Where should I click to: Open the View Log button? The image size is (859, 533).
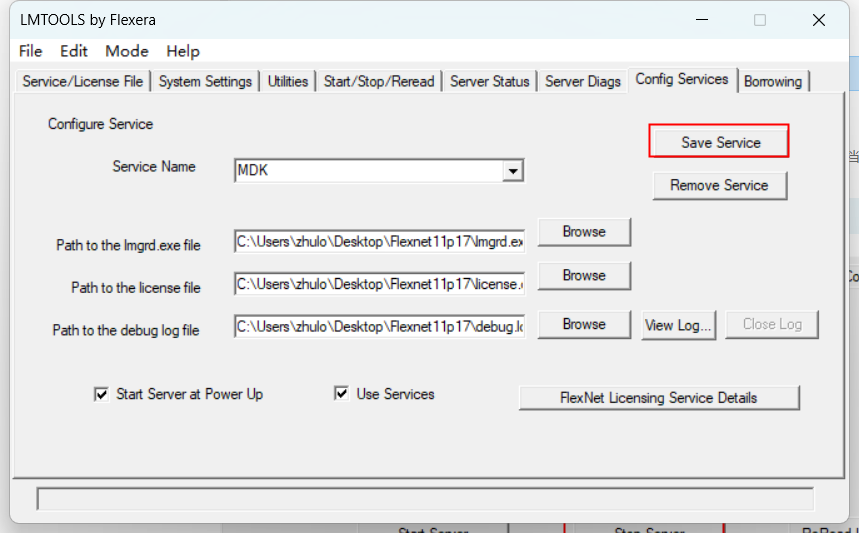click(679, 324)
